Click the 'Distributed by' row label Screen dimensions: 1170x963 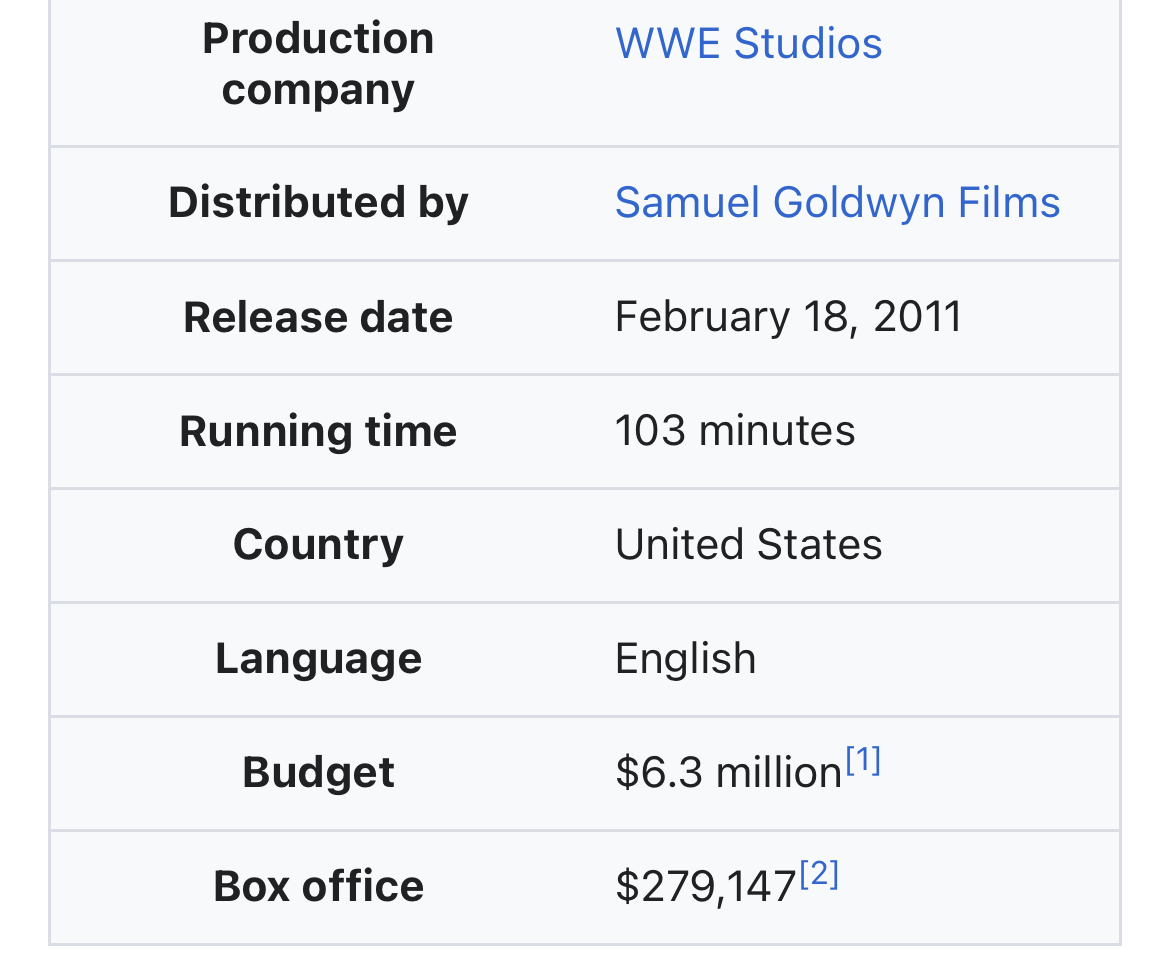(x=318, y=202)
